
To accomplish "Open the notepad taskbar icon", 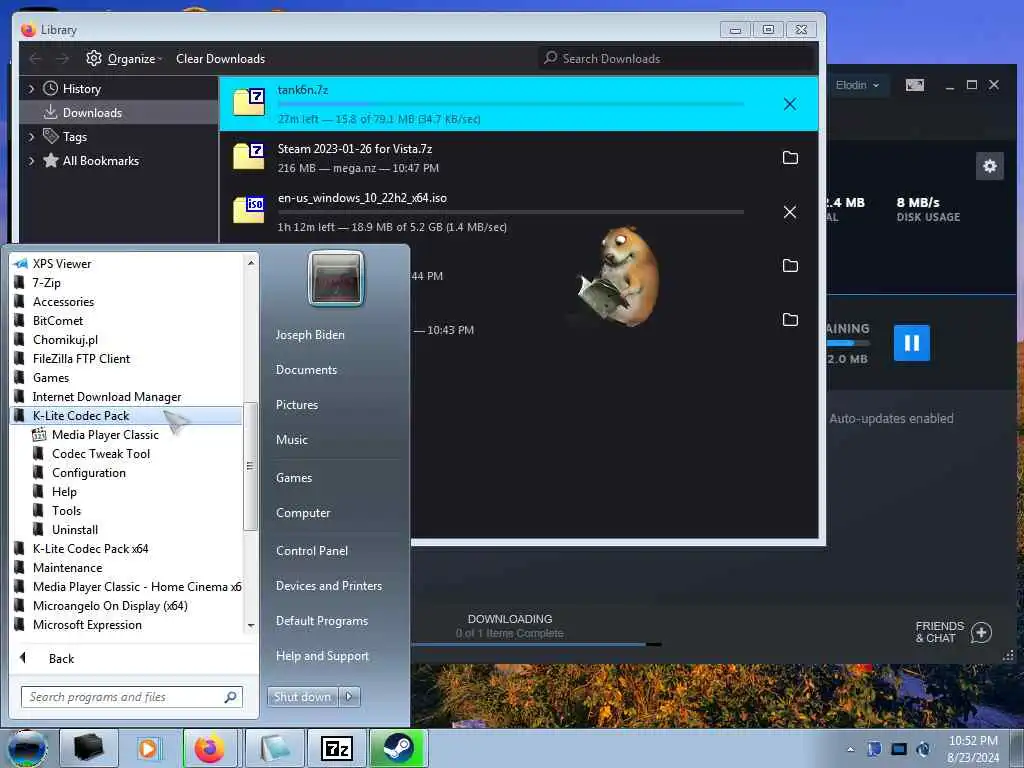I will (x=274, y=748).
